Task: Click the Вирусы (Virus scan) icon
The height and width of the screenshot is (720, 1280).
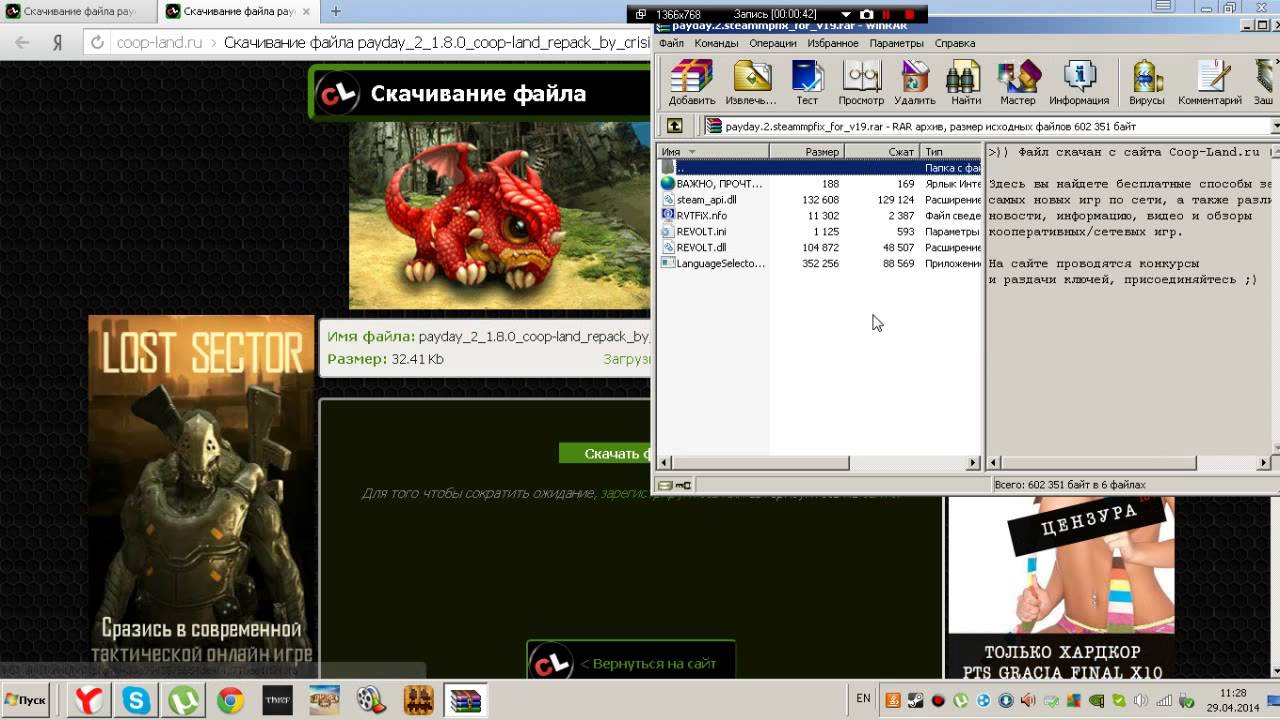Action: [1147, 83]
